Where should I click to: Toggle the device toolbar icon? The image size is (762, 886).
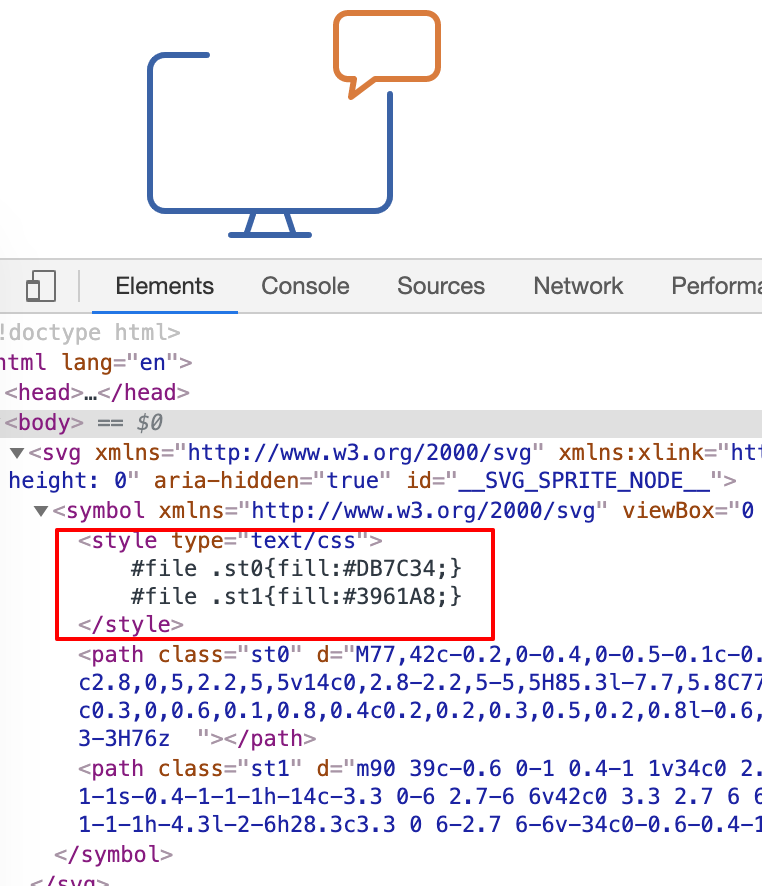[x=41, y=286]
